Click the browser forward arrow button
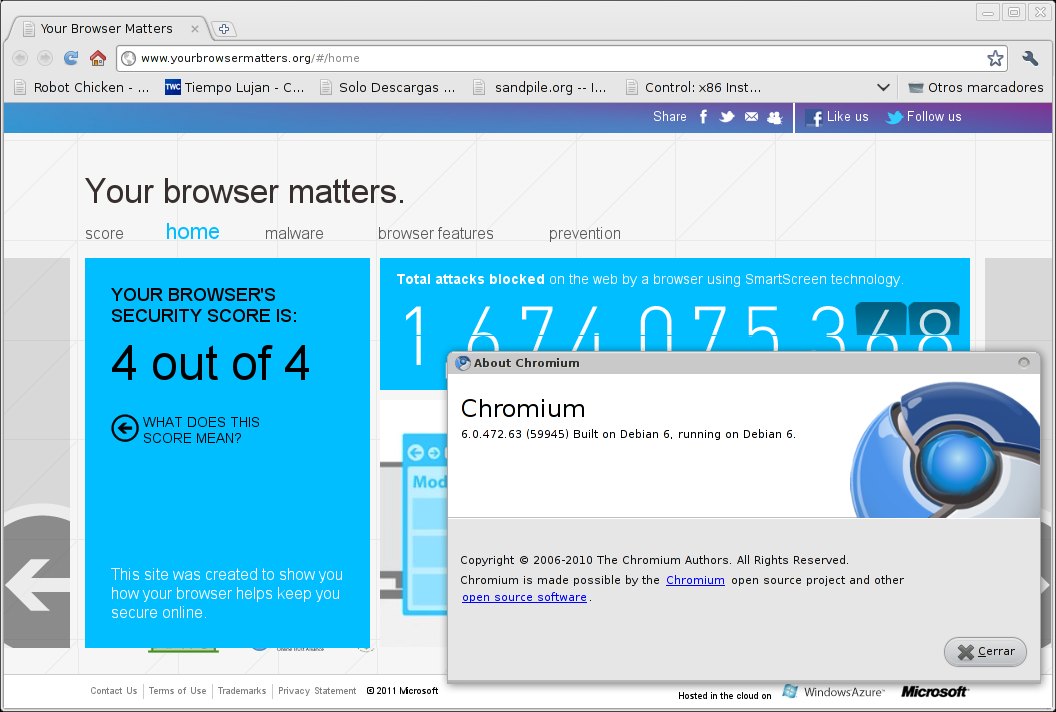The image size is (1056, 712). pos(44,59)
